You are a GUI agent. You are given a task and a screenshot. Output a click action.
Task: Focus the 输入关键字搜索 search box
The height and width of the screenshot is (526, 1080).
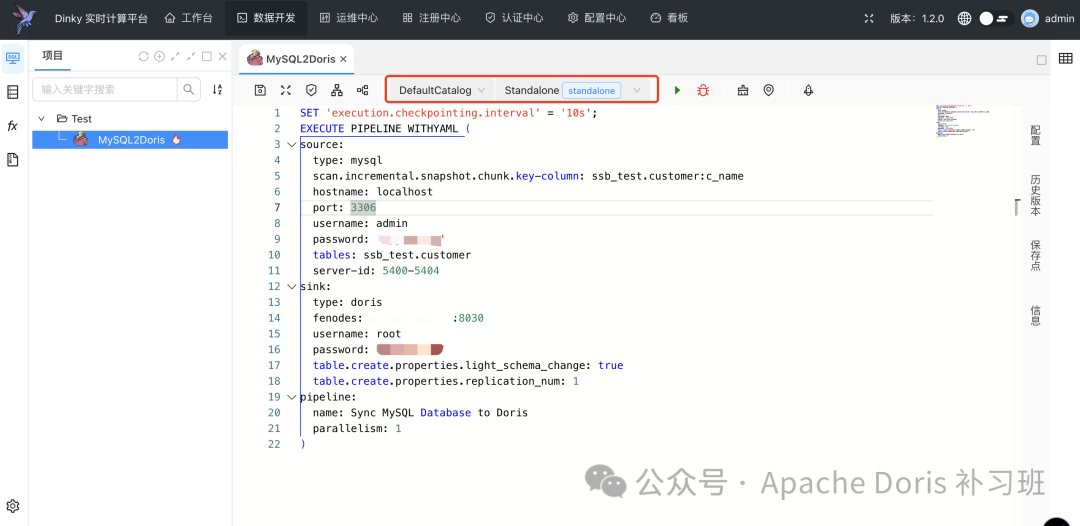(x=105, y=89)
